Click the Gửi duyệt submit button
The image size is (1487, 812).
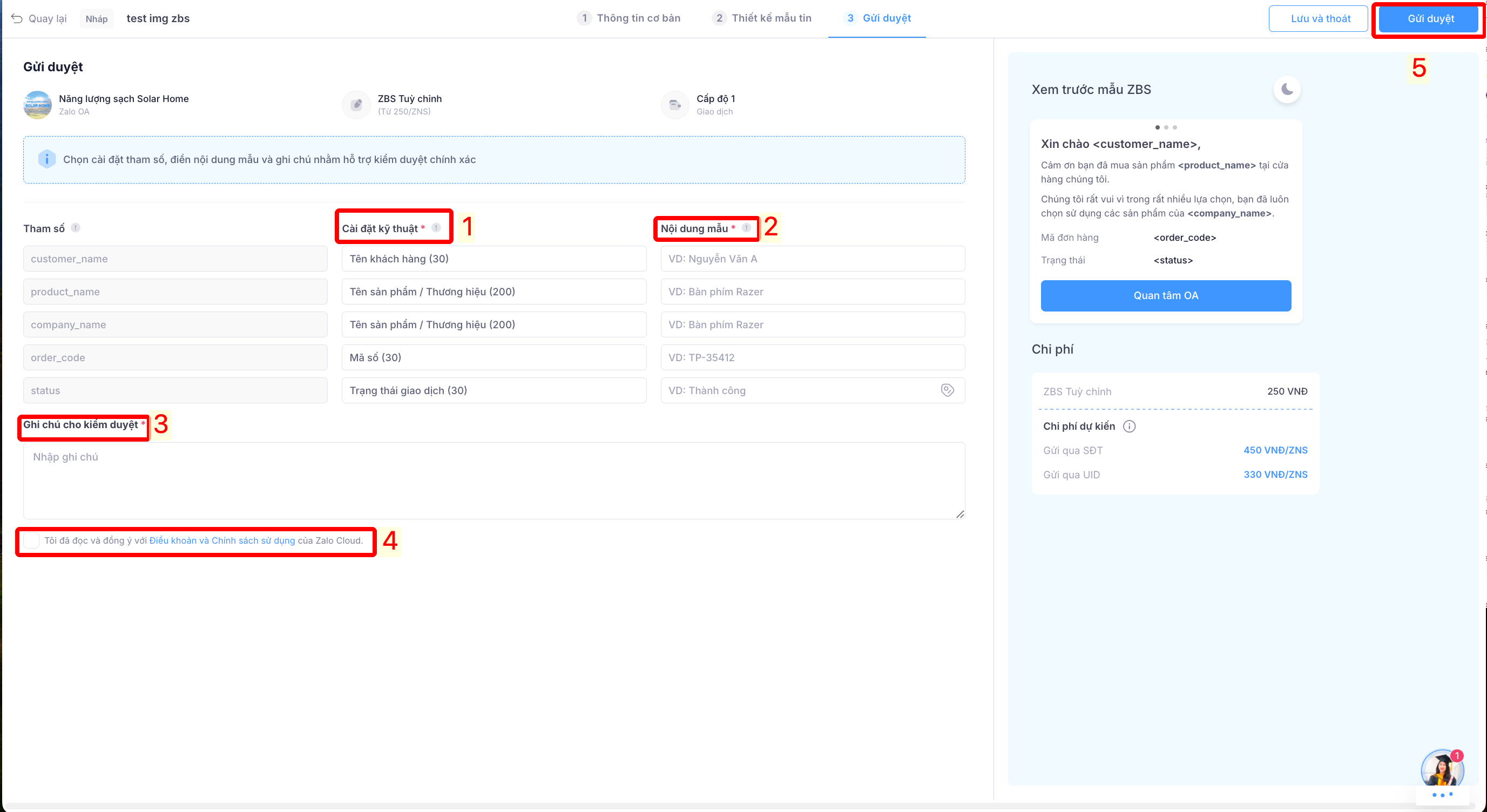(x=1430, y=18)
